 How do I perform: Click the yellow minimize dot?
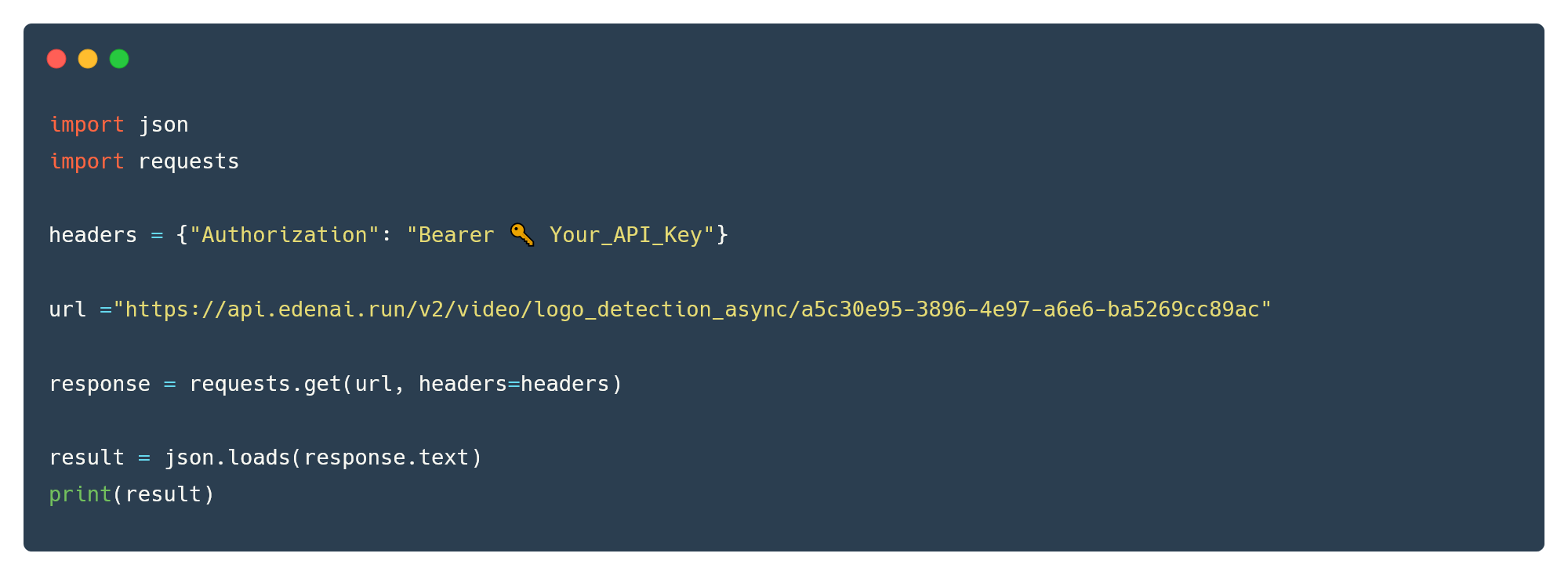(88, 59)
